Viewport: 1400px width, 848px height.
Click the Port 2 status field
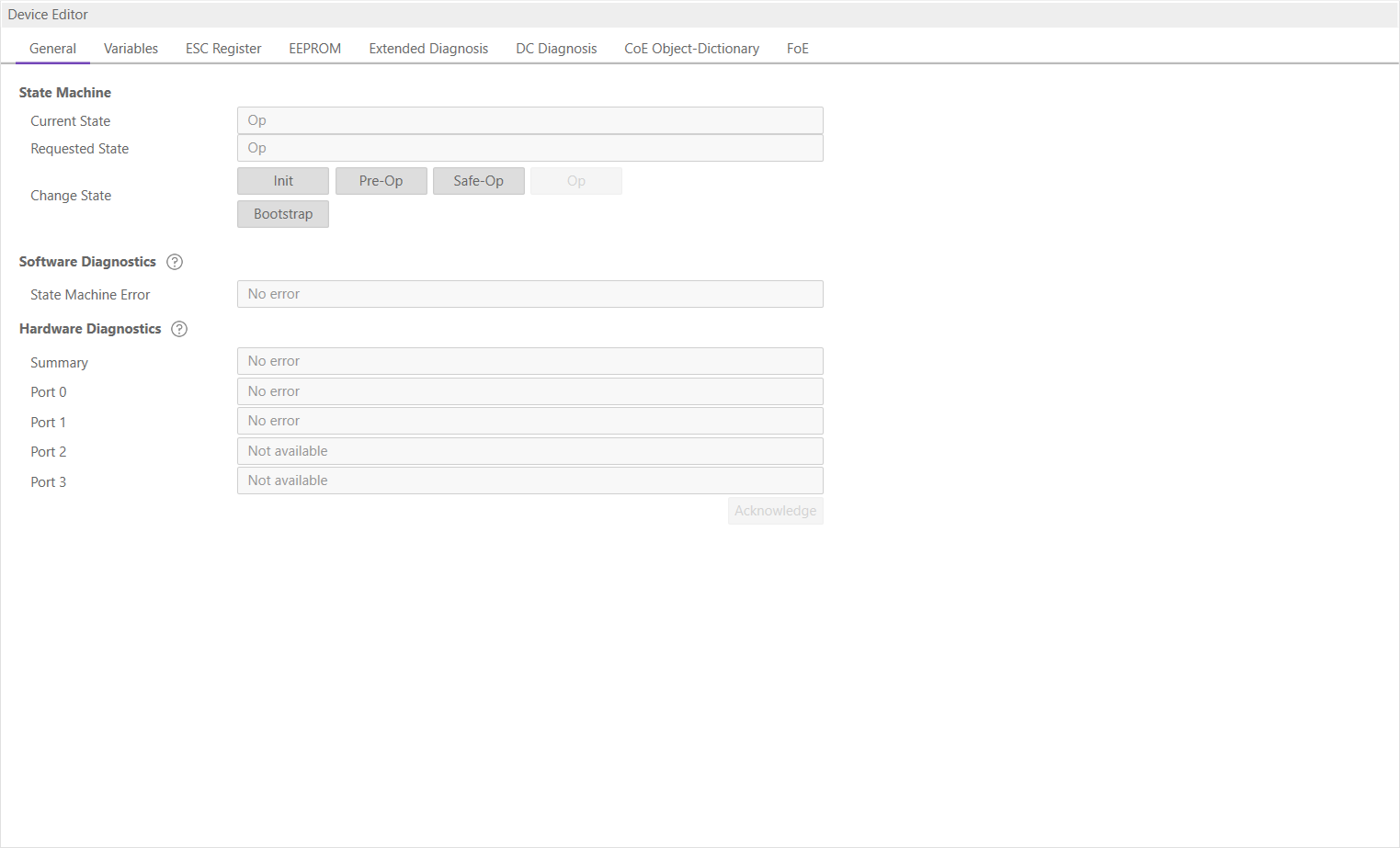(529, 451)
